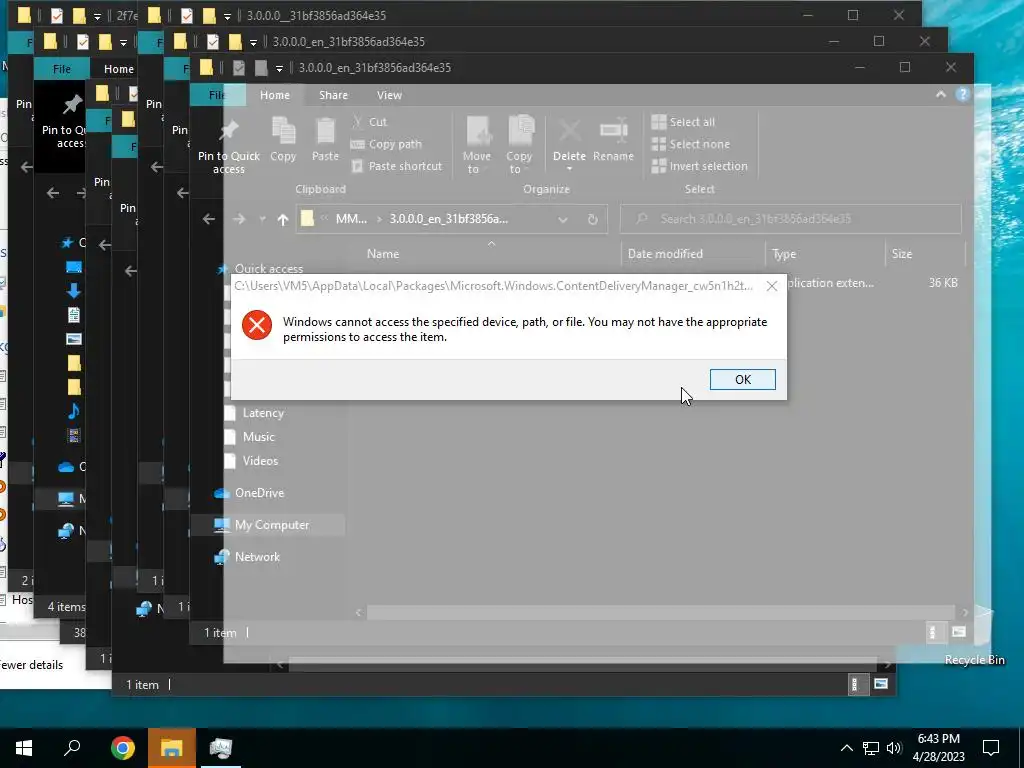
Task: Switch to details view icon in status bar
Action: tap(934, 632)
